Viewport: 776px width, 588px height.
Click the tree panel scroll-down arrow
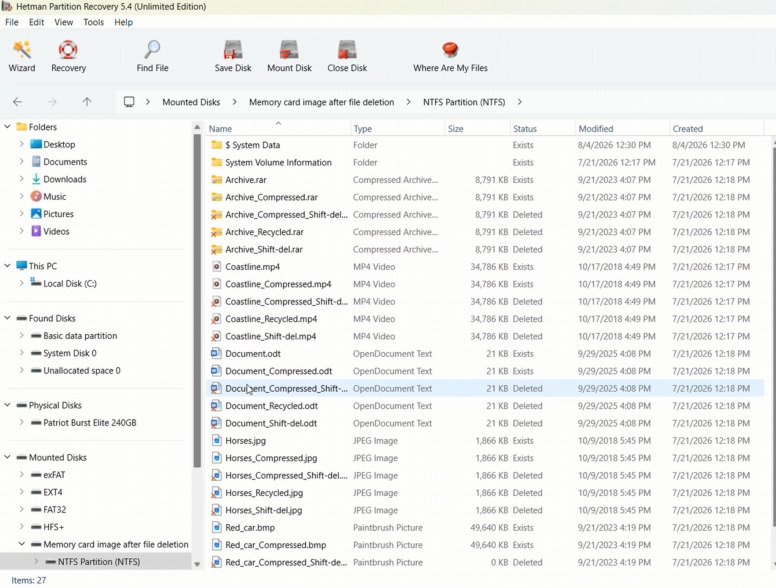[x=197, y=564]
